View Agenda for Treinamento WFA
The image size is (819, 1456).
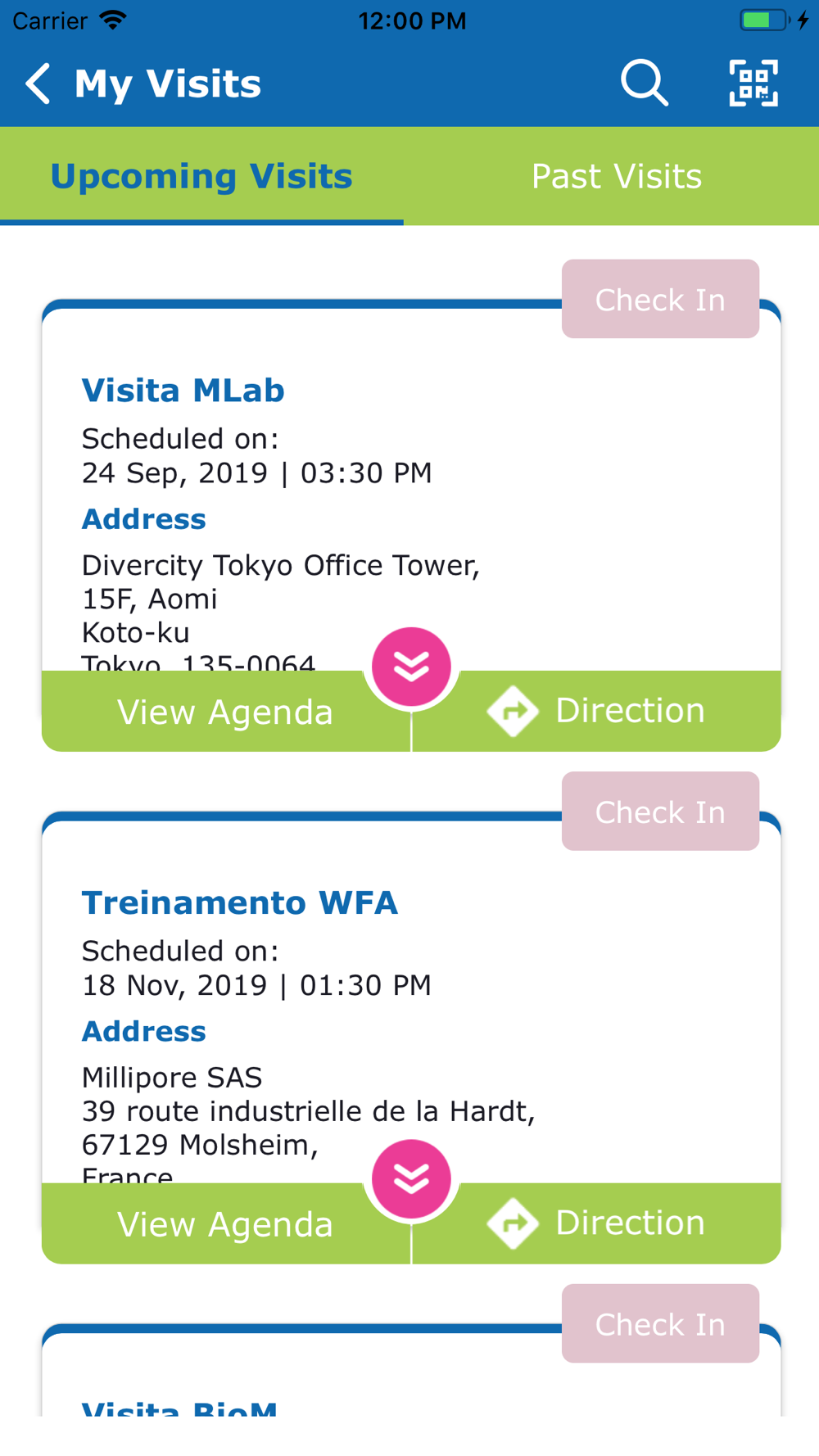click(225, 1224)
